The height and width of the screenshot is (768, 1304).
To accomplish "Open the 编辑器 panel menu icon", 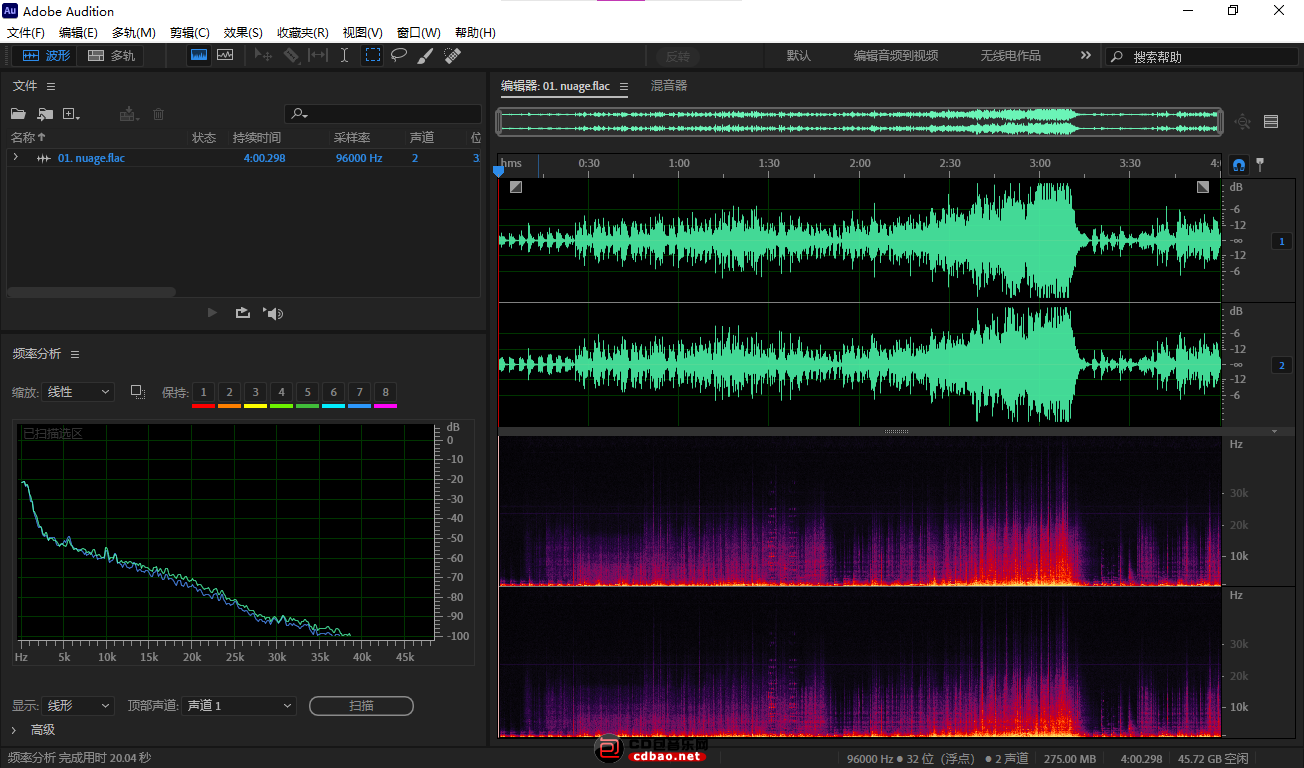I will click(623, 87).
